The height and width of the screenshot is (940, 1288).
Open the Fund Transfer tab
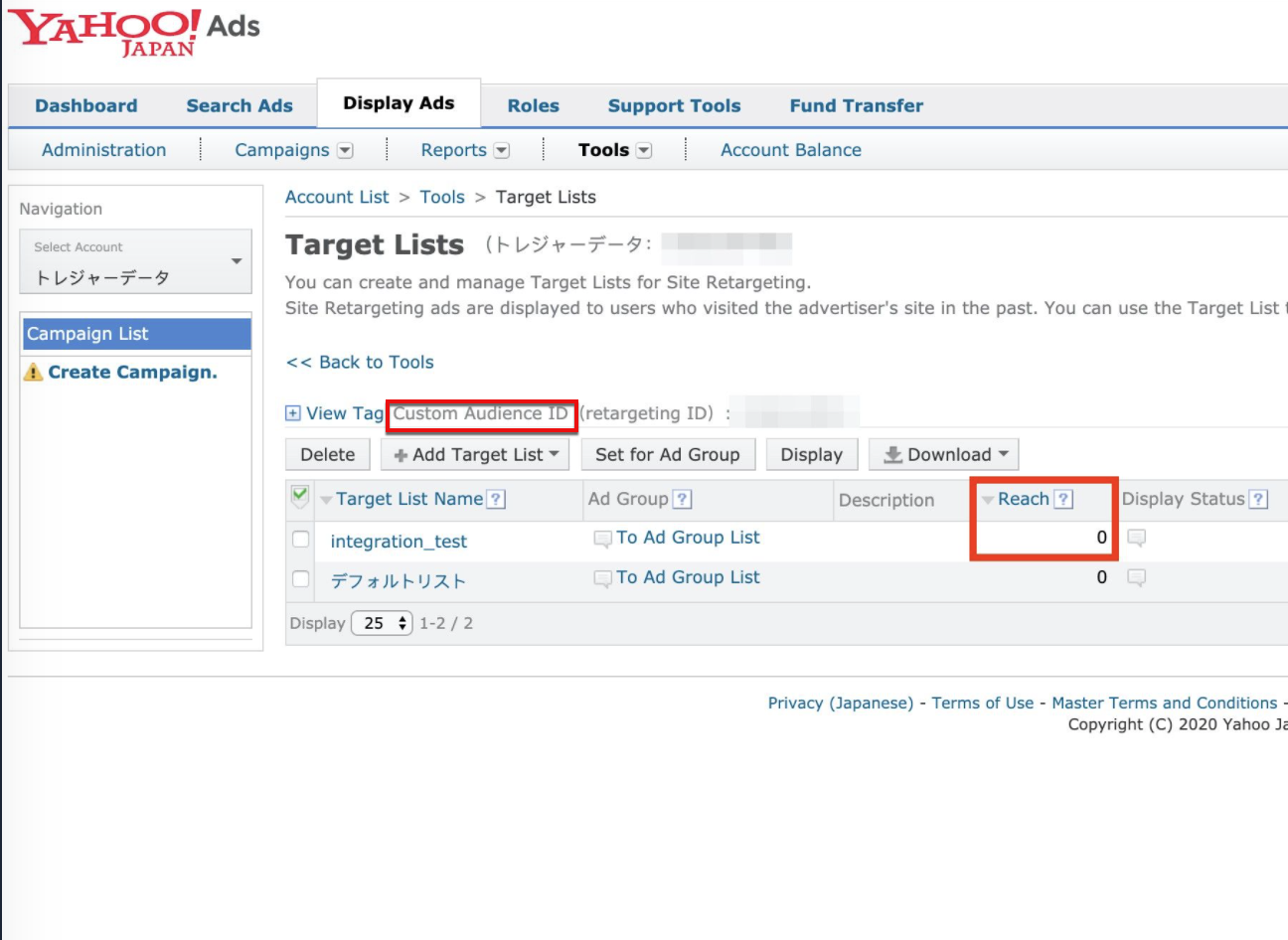click(856, 106)
